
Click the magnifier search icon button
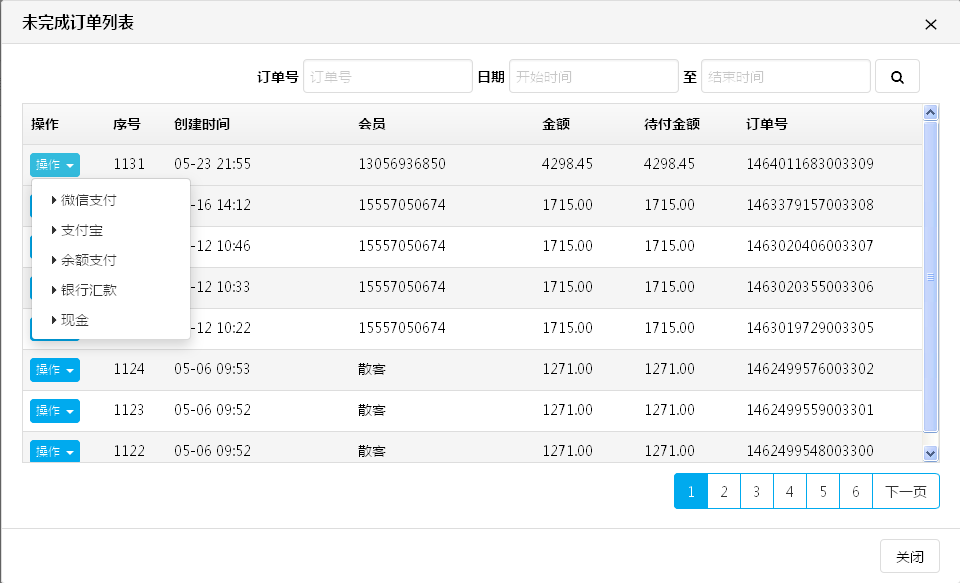coord(897,76)
